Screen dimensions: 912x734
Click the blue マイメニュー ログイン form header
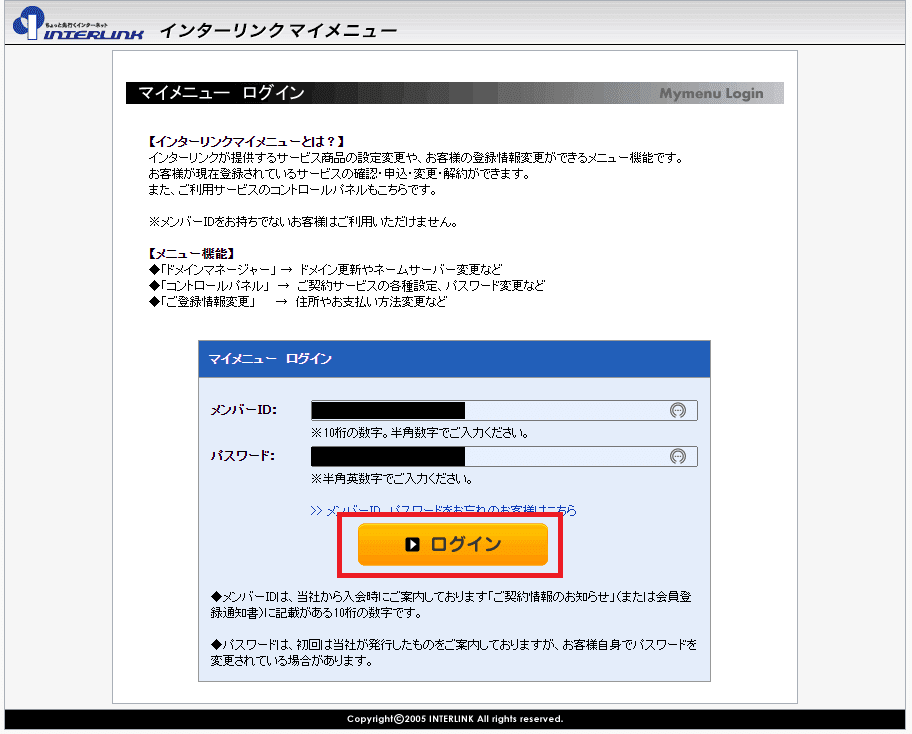[x=454, y=359]
